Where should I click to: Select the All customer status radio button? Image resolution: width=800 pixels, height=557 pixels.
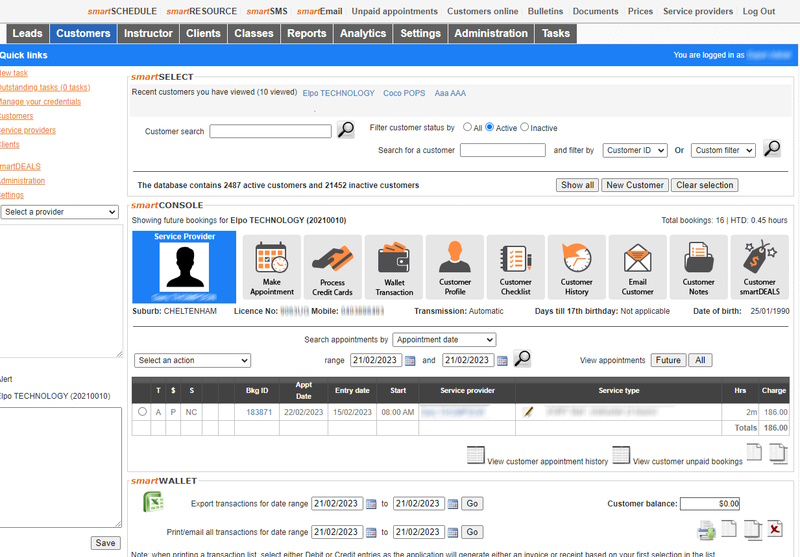[465, 128]
